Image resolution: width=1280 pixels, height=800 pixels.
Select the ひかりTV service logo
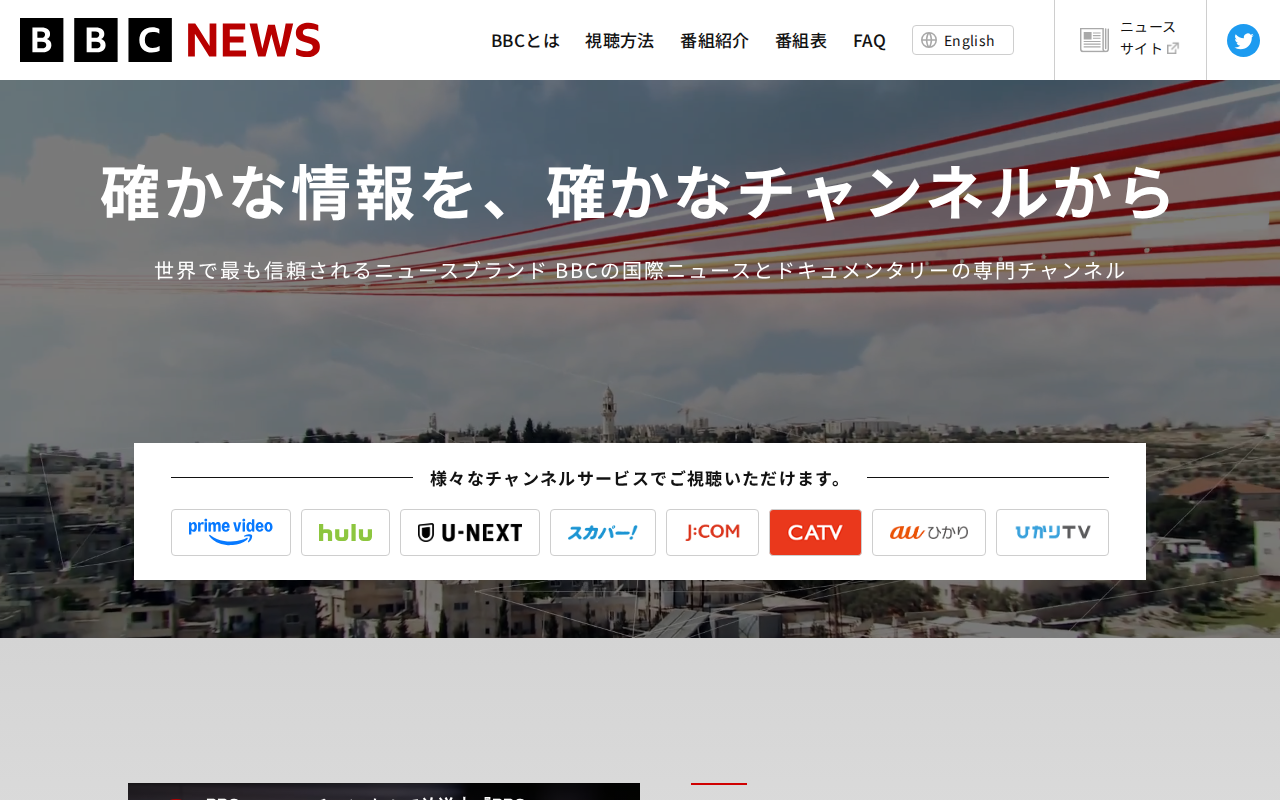[x=1052, y=532]
